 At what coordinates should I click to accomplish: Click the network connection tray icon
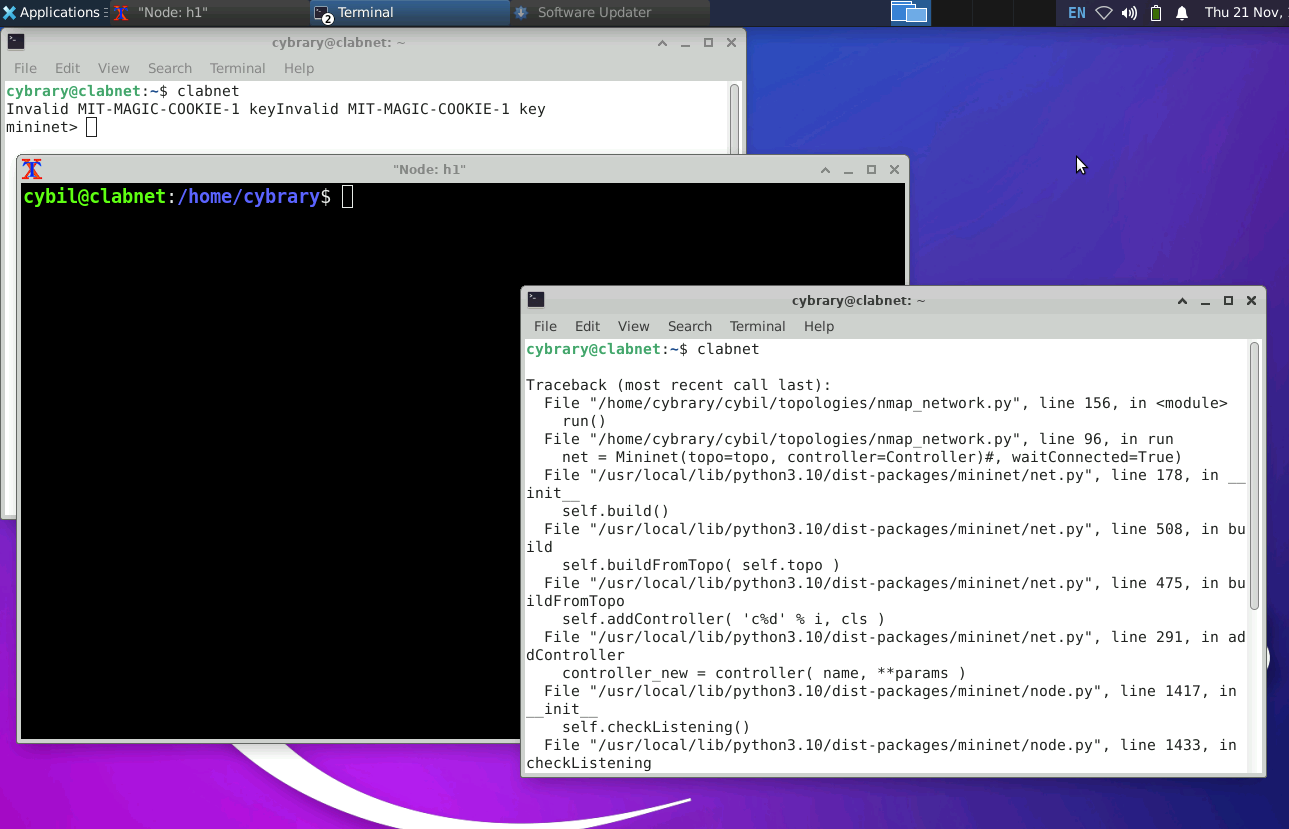pyautogui.click(x=1104, y=13)
